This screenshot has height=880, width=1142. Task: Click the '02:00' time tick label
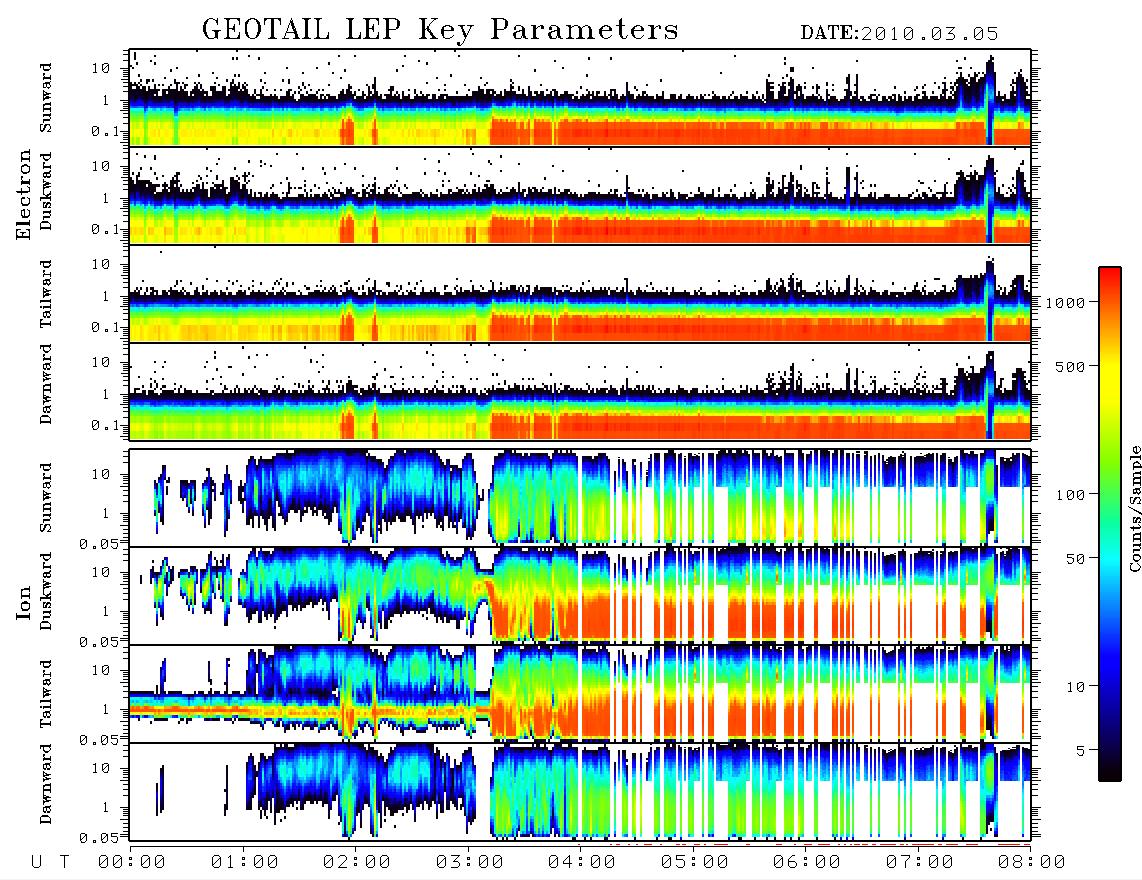click(357, 863)
